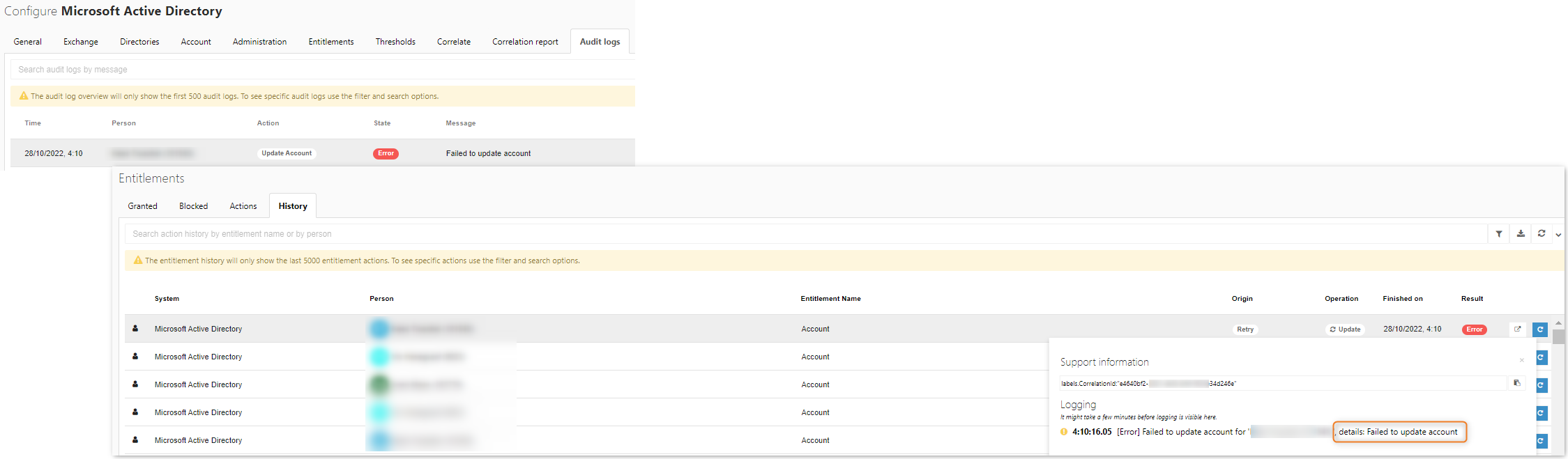This screenshot has width=1568, height=459.
Task: Click the State column header
Action: click(382, 123)
